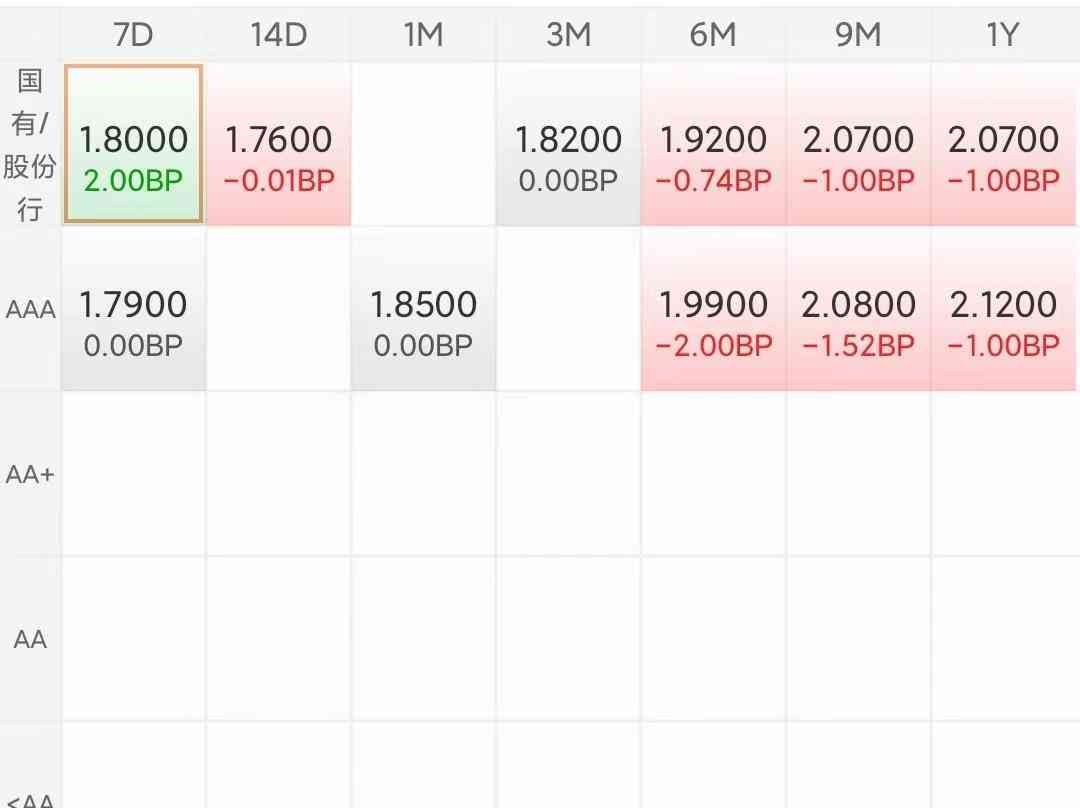Click the AA rating row label

click(x=30, y=639)
